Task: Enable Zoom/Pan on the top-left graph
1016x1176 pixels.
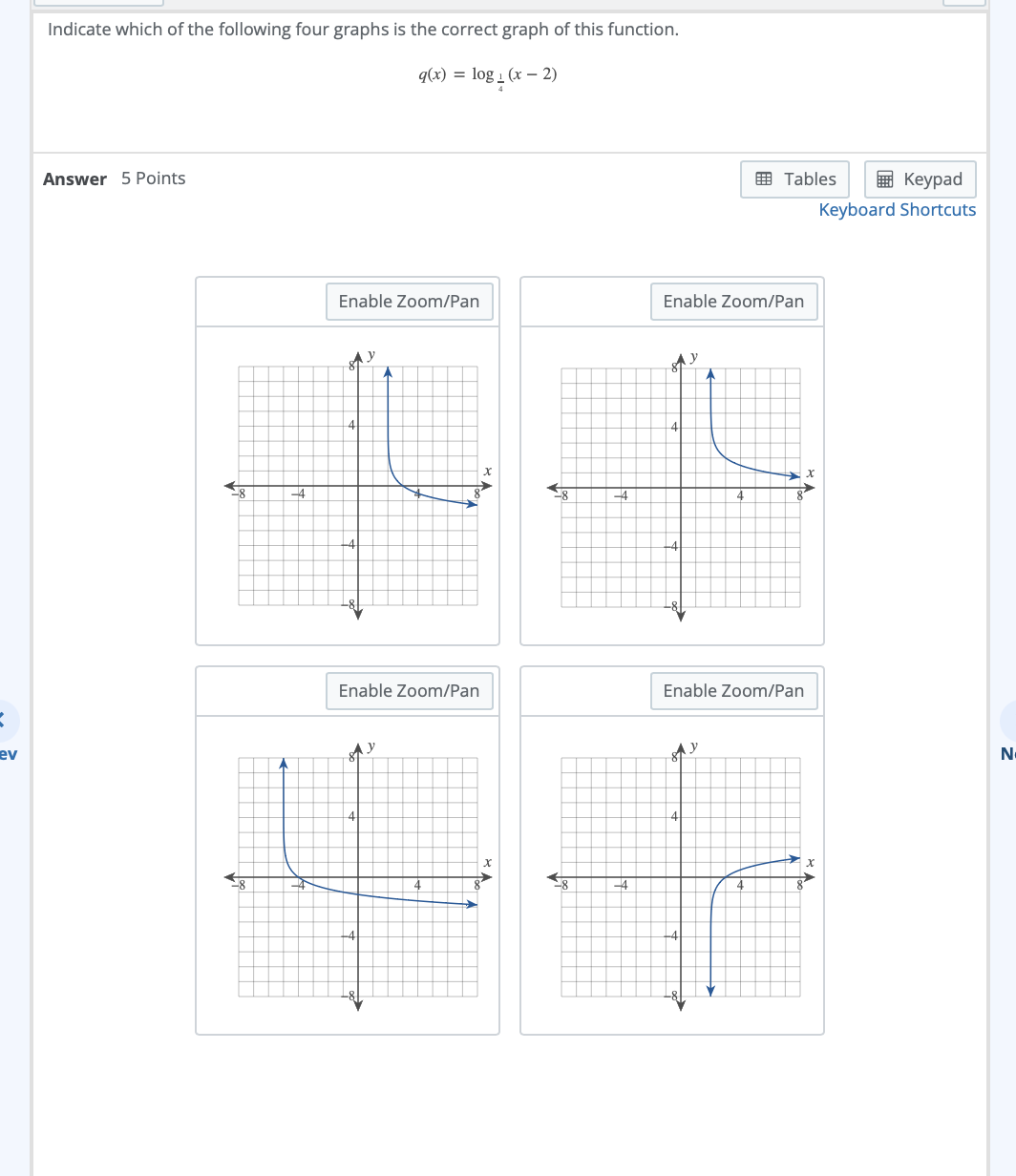Action: pos(410,301)
